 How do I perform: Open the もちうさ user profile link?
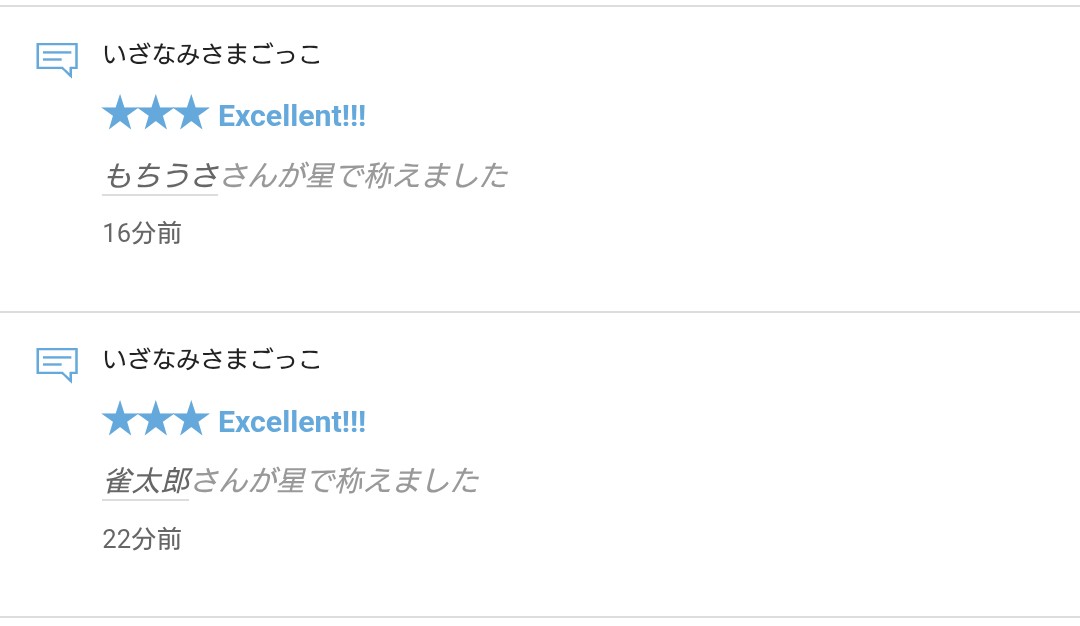click(x=161, y=176)
